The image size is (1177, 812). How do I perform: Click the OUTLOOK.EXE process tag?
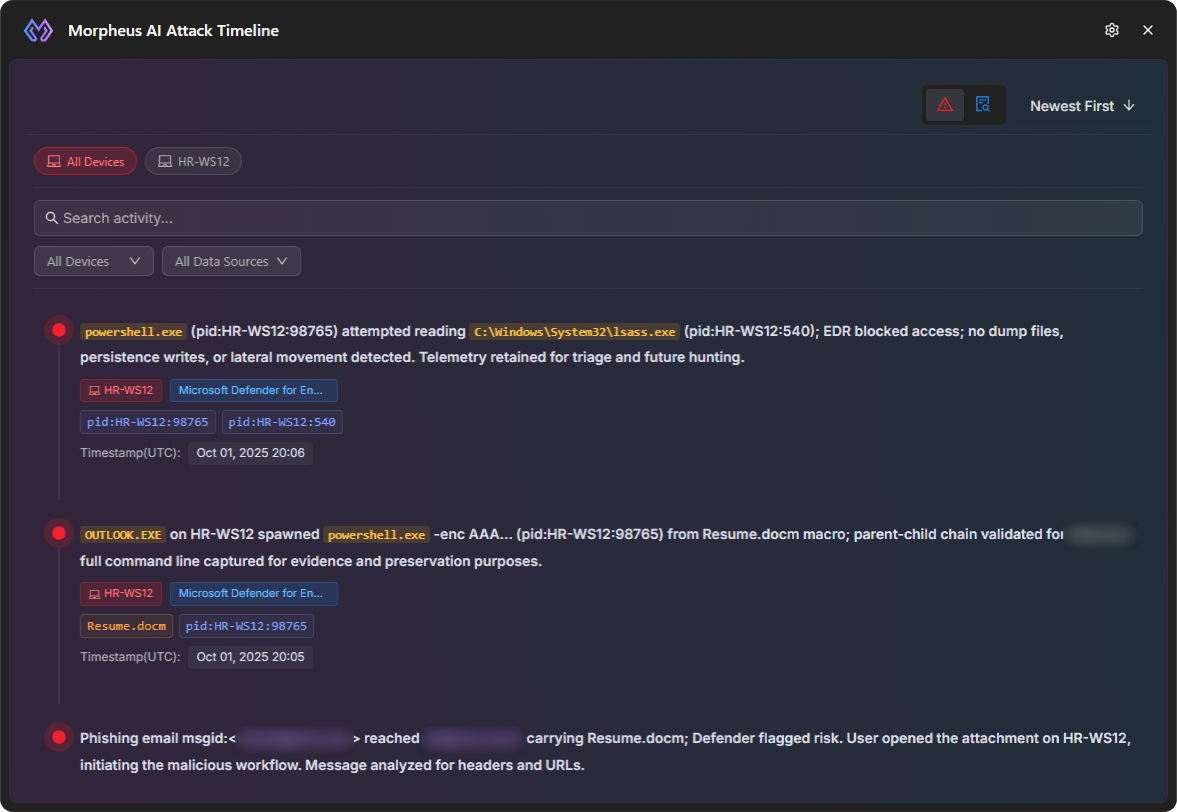tap(123, 535)
